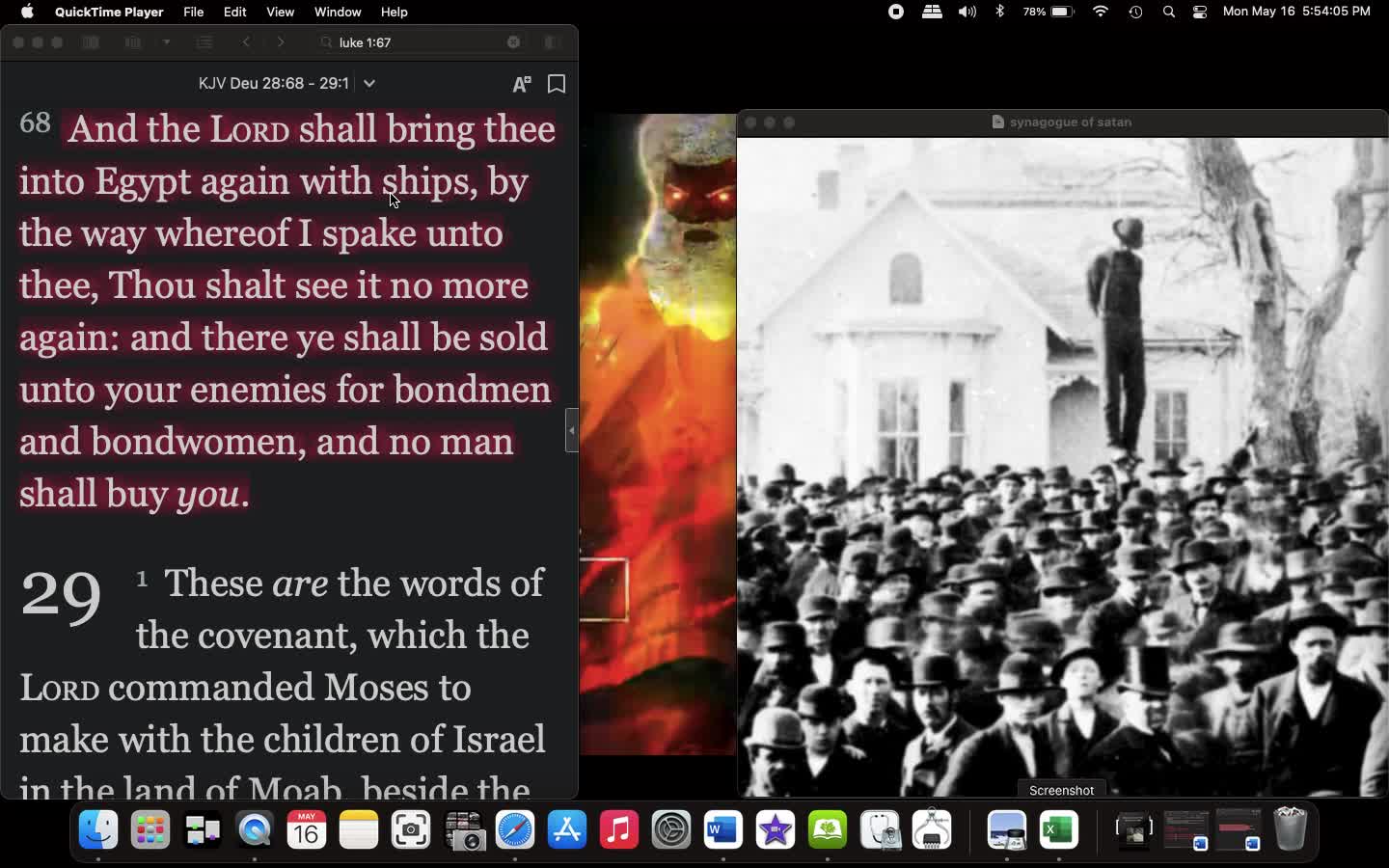Image resolution: width=1389 pixels, height=868 pixels.
Task: Collapse the split pane using the edge handle
Action: pos(572,431)
